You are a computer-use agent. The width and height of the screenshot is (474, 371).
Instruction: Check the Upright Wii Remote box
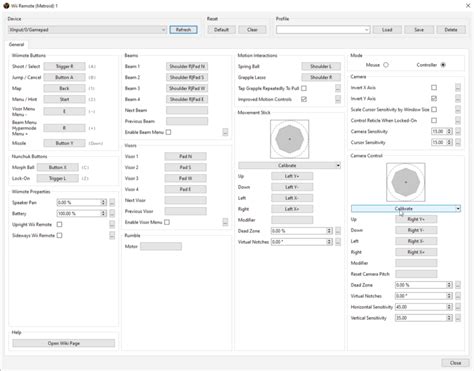pos(59,224)
